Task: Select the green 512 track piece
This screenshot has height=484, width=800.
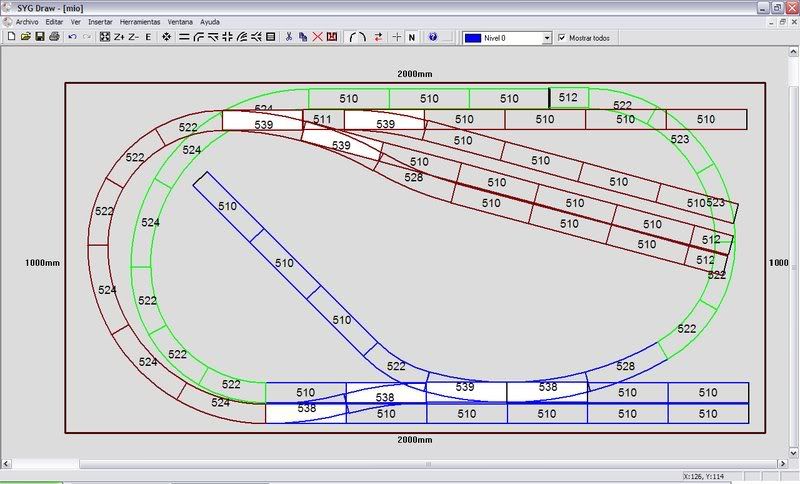Action: point(568,97)
